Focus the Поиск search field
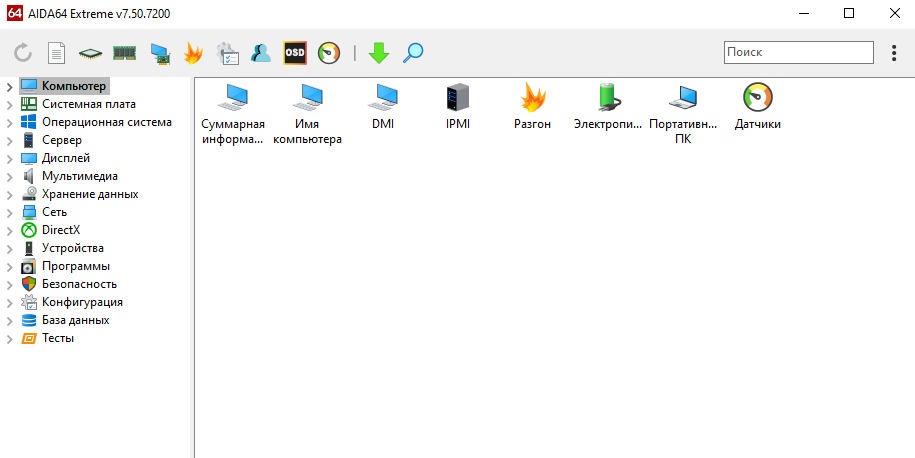Image resolution: width=915 pixels, height=458 pixels. 799,52
